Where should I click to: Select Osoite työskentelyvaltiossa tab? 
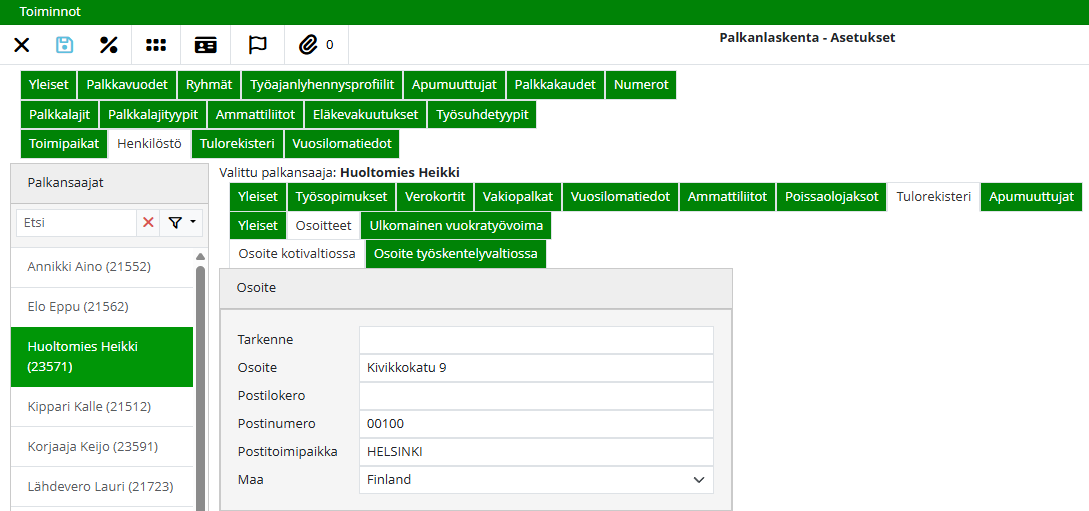[x=456, y=254]
